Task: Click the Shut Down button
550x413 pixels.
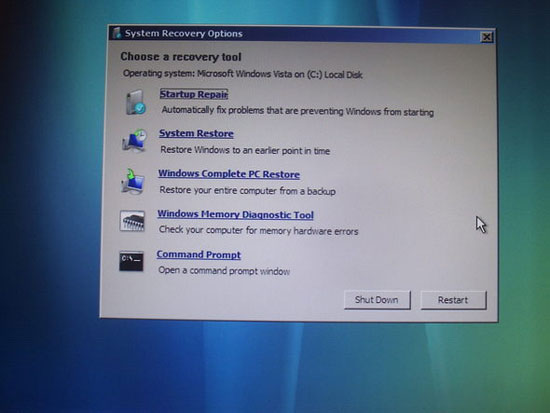Action: click(377, 300)
